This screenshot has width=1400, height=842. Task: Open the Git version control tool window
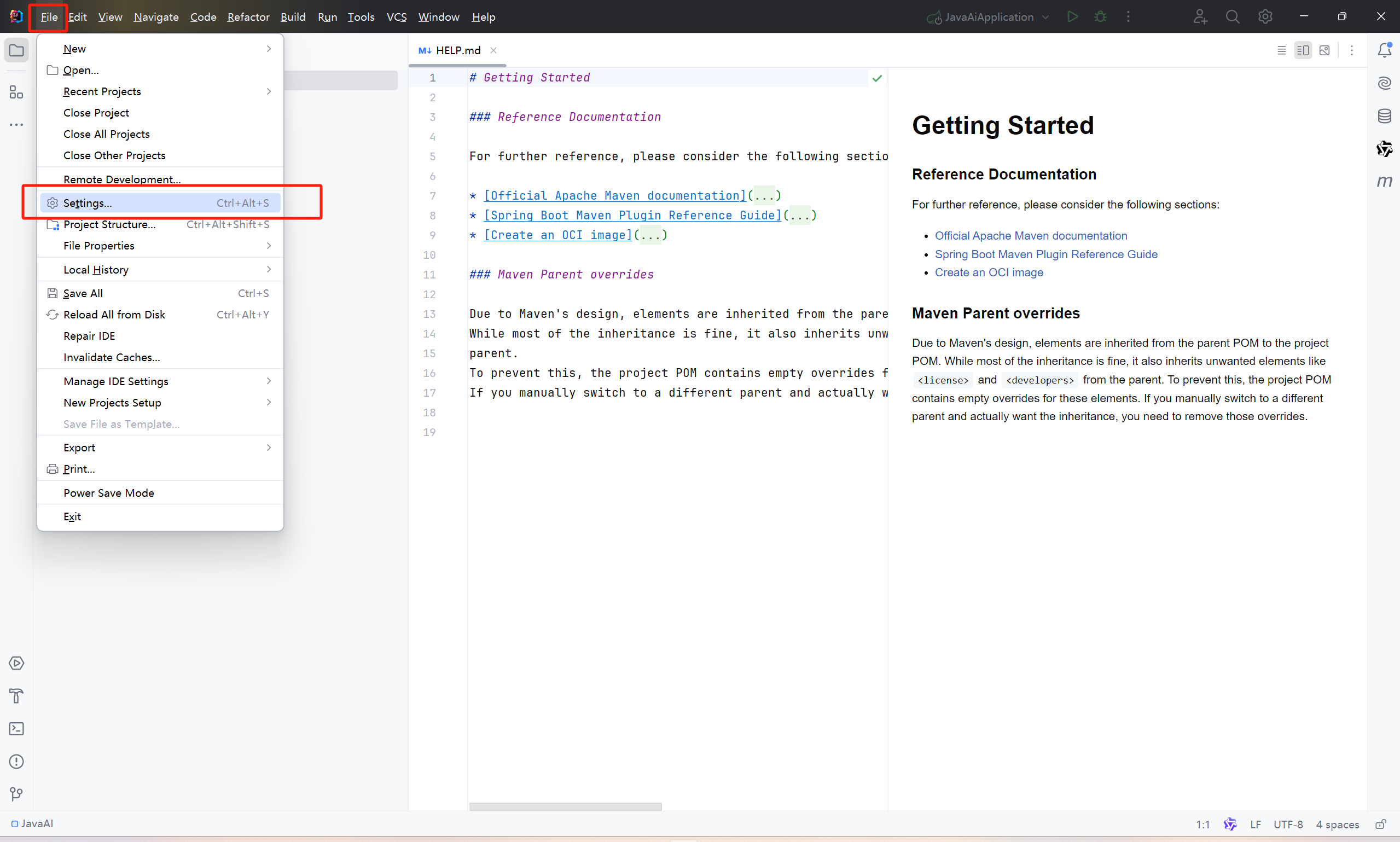point(16,794)
